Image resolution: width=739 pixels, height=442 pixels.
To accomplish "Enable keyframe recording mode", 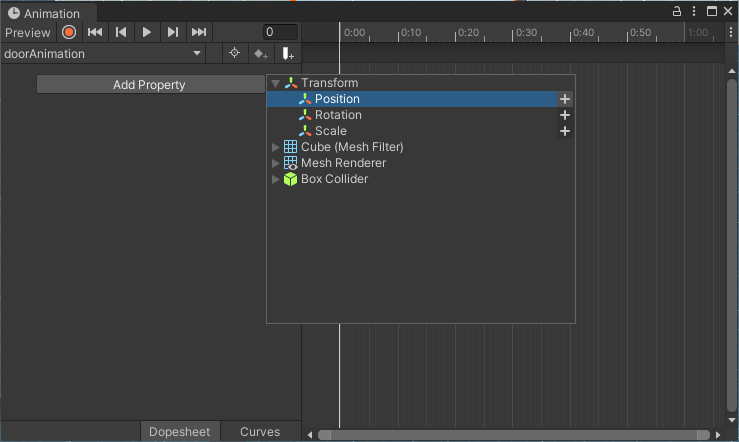I will (69, 33).
